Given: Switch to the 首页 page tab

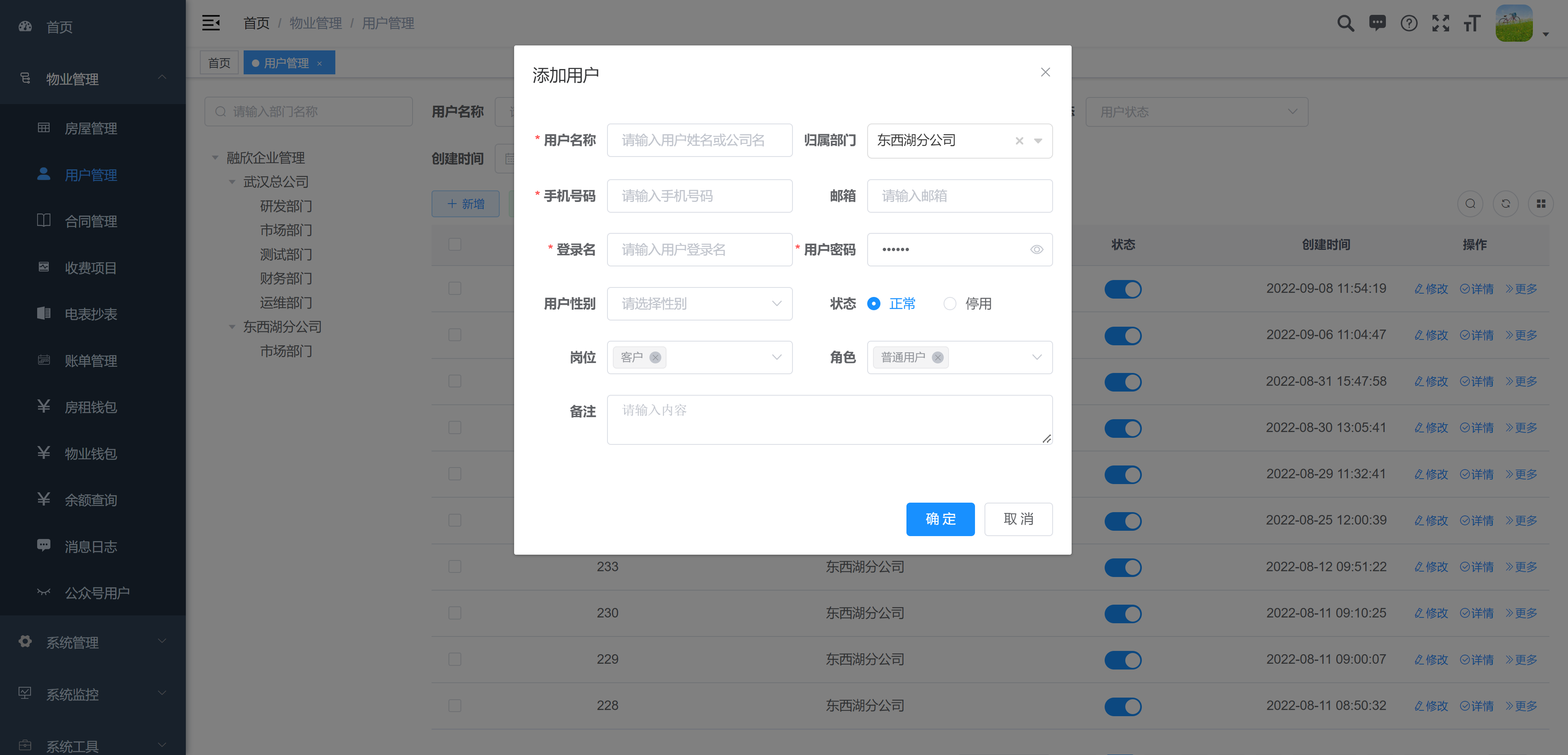Looking at the screenshot, I should 219,63.
